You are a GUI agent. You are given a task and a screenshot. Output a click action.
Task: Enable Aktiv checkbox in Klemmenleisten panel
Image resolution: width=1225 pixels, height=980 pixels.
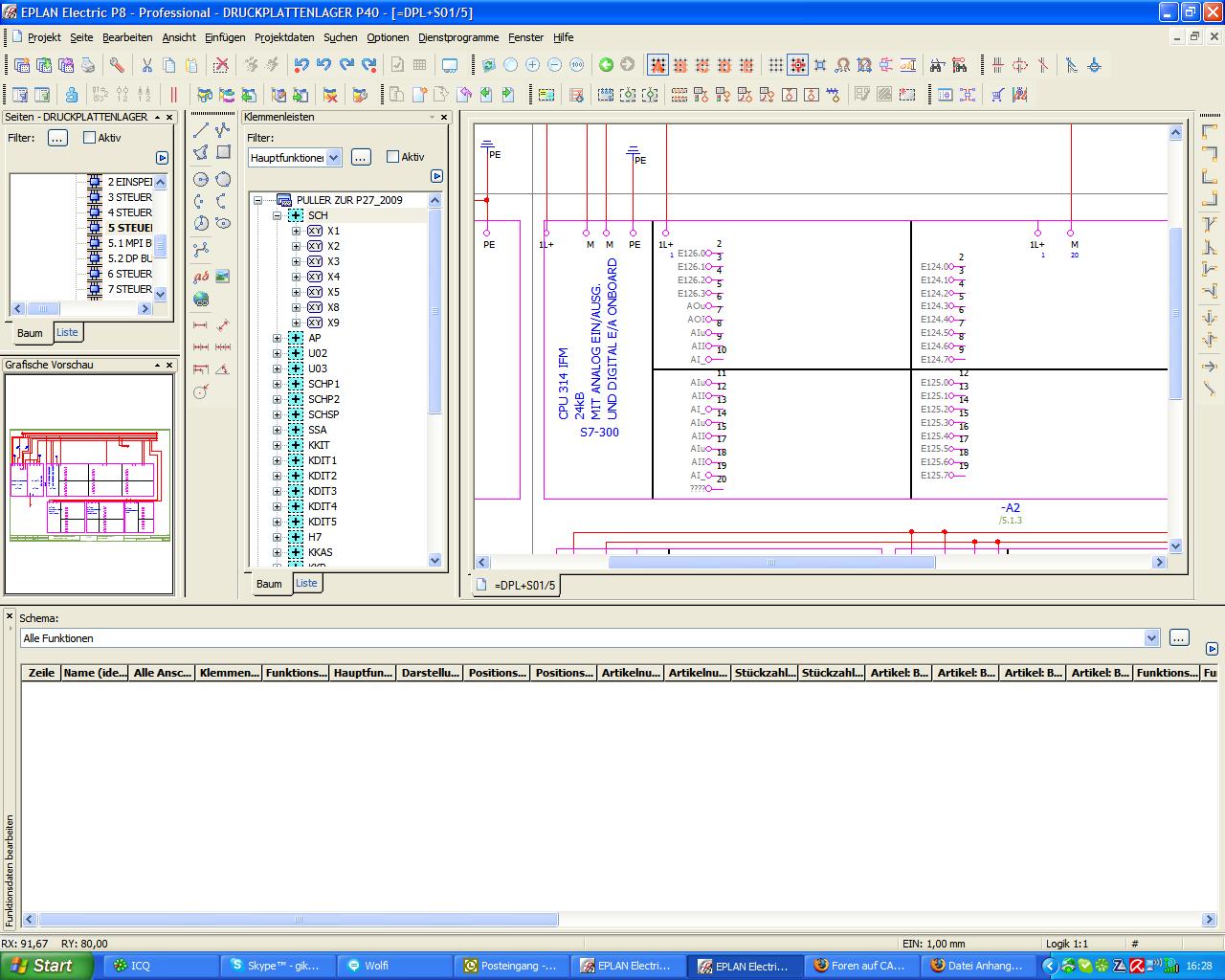pos(392,157)
